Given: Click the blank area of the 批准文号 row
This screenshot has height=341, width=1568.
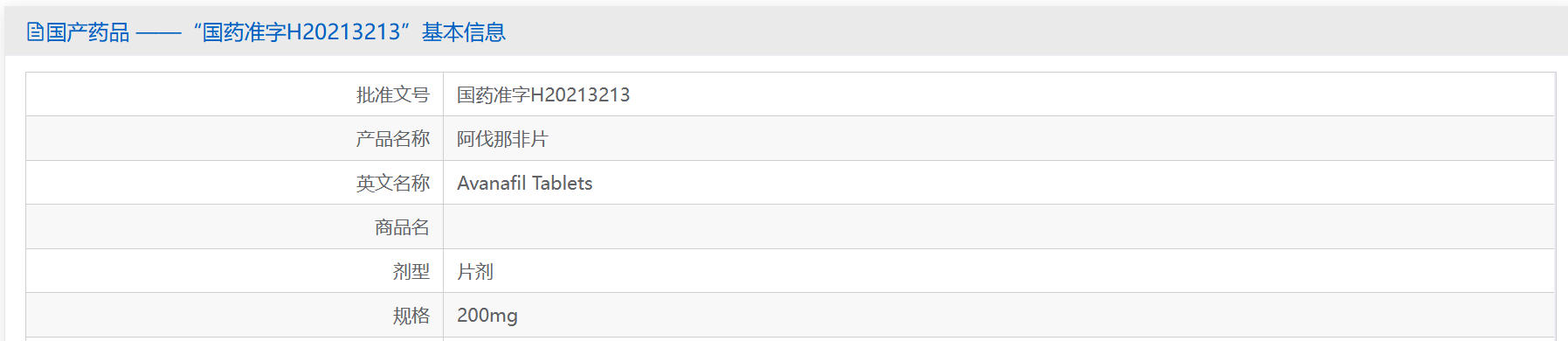Looking at the screenshot, I should coord(1092,94).
